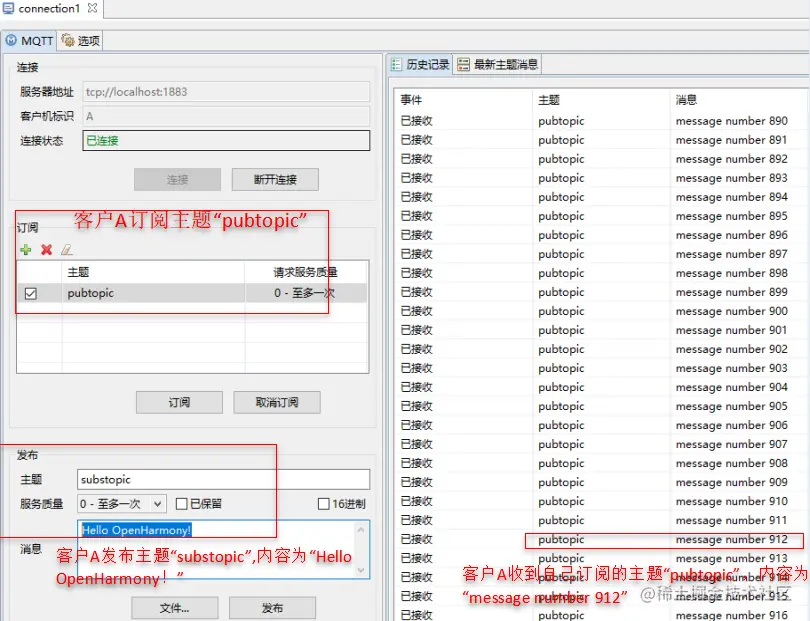Select the row with message number 912
810x621 pixels.
point(601,539)
